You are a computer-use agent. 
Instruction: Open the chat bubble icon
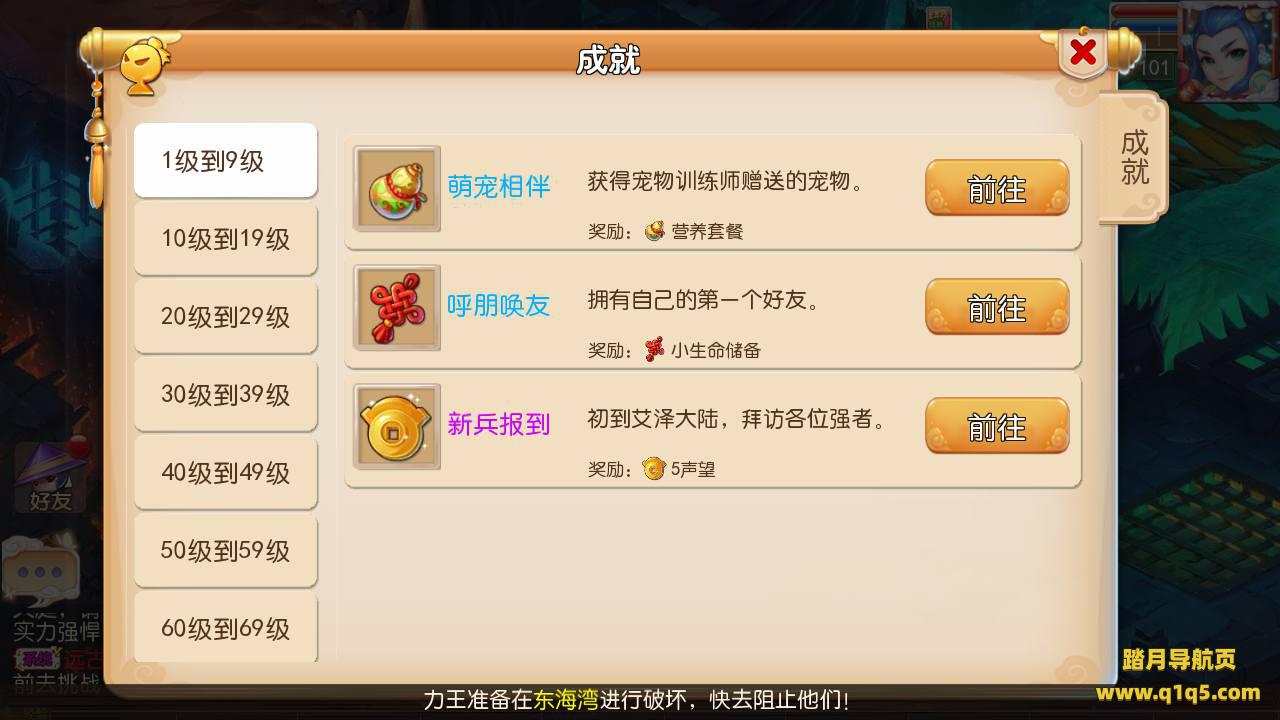pos(40,572)
